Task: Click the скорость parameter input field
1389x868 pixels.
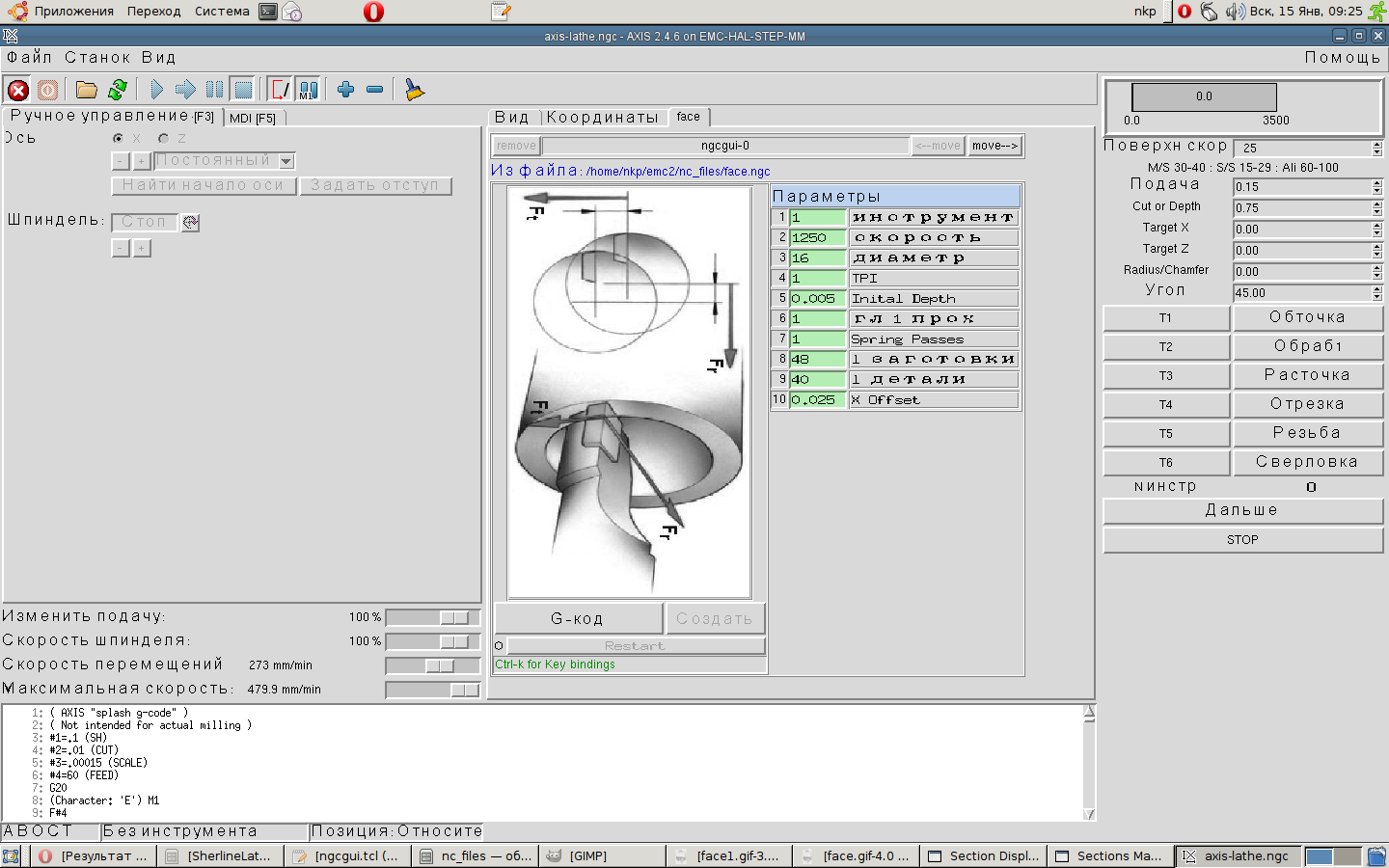Action: pyautogui.click(x=817, y=237)
